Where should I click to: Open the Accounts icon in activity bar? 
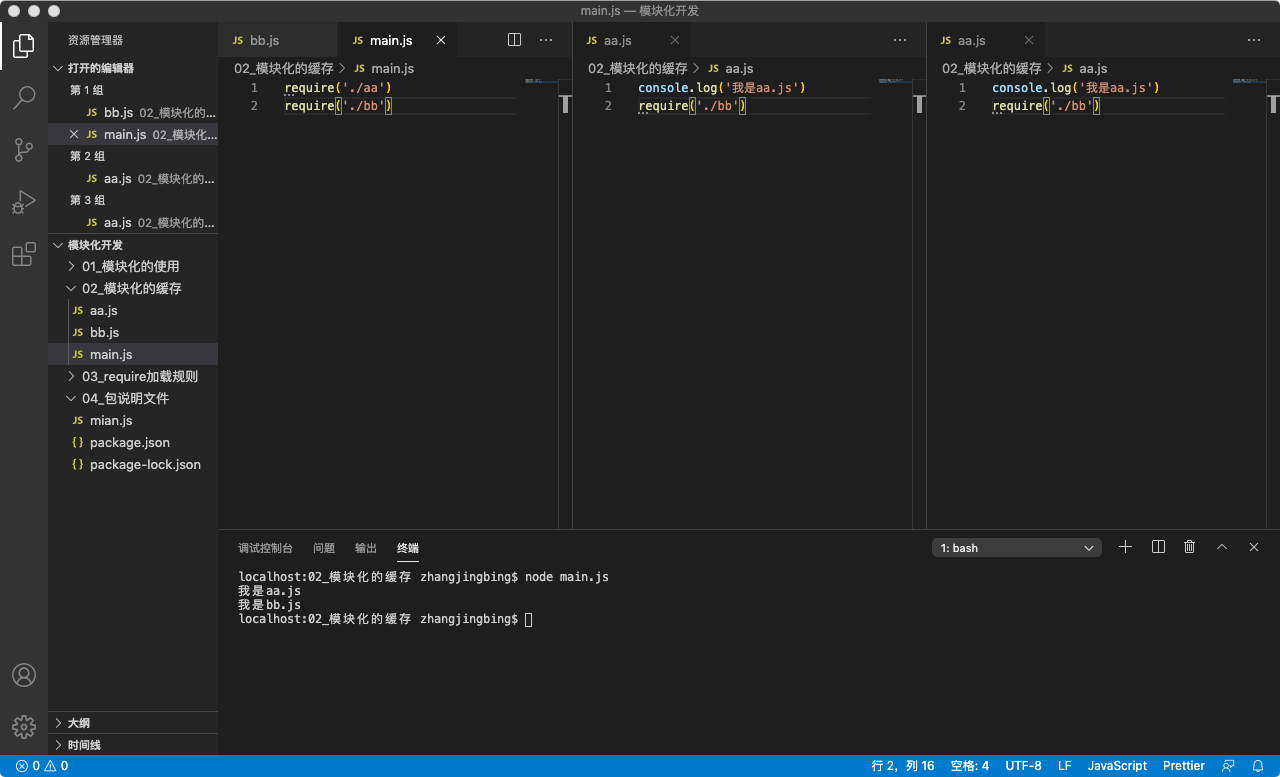pyautogui.click(x=24, y=675)
